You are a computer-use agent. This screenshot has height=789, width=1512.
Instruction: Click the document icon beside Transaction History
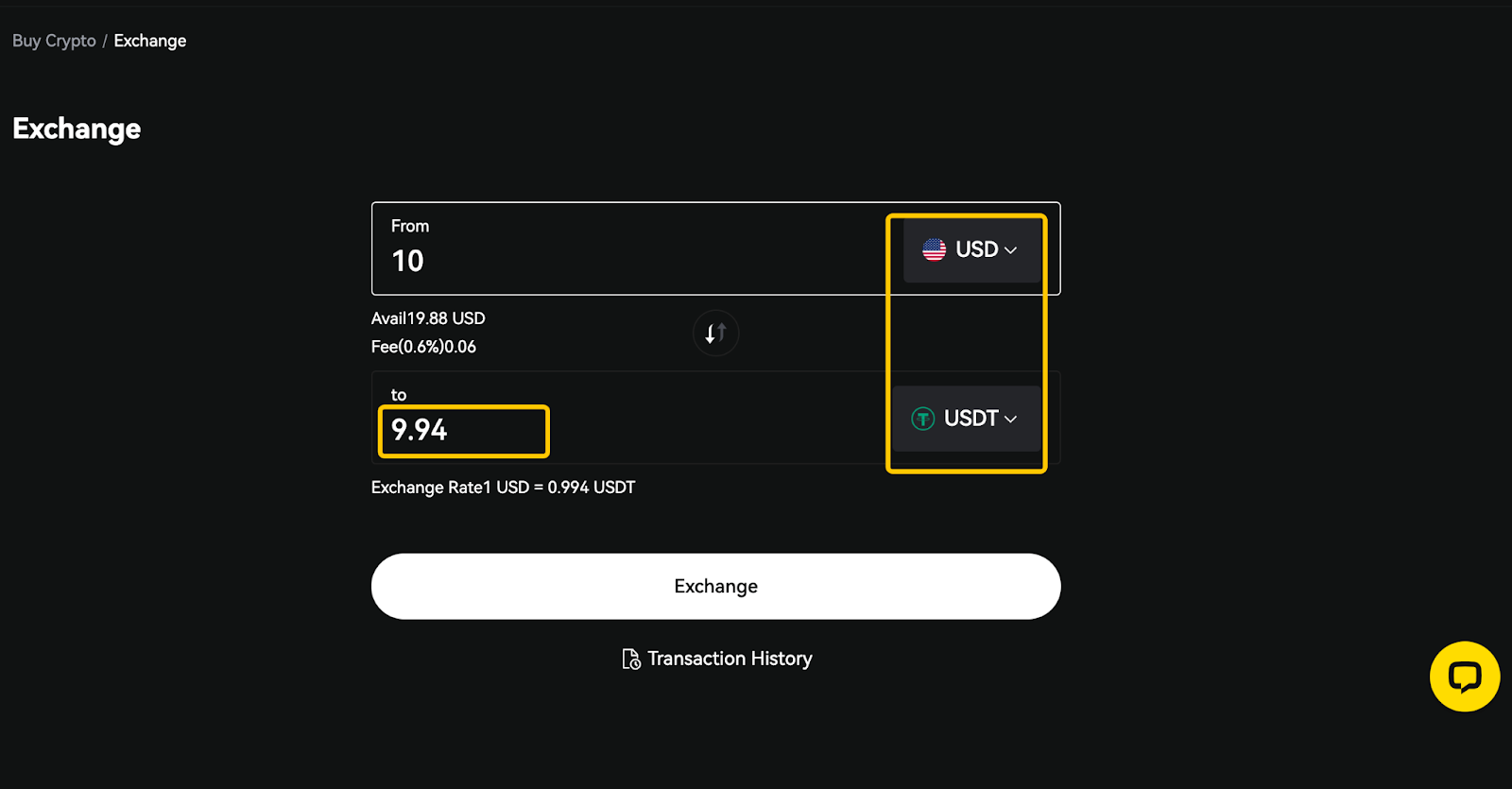(x=631, y=659)
